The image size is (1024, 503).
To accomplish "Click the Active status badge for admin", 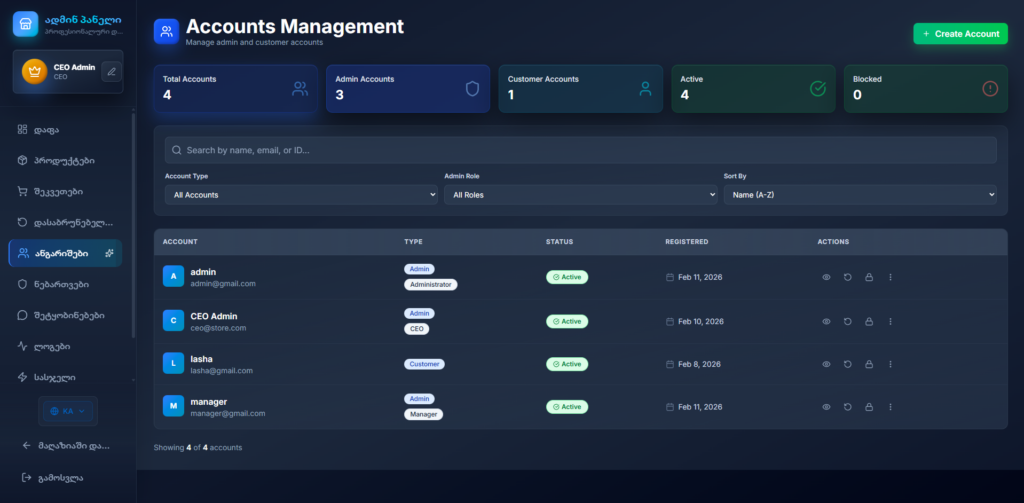I will click(567, 277).
